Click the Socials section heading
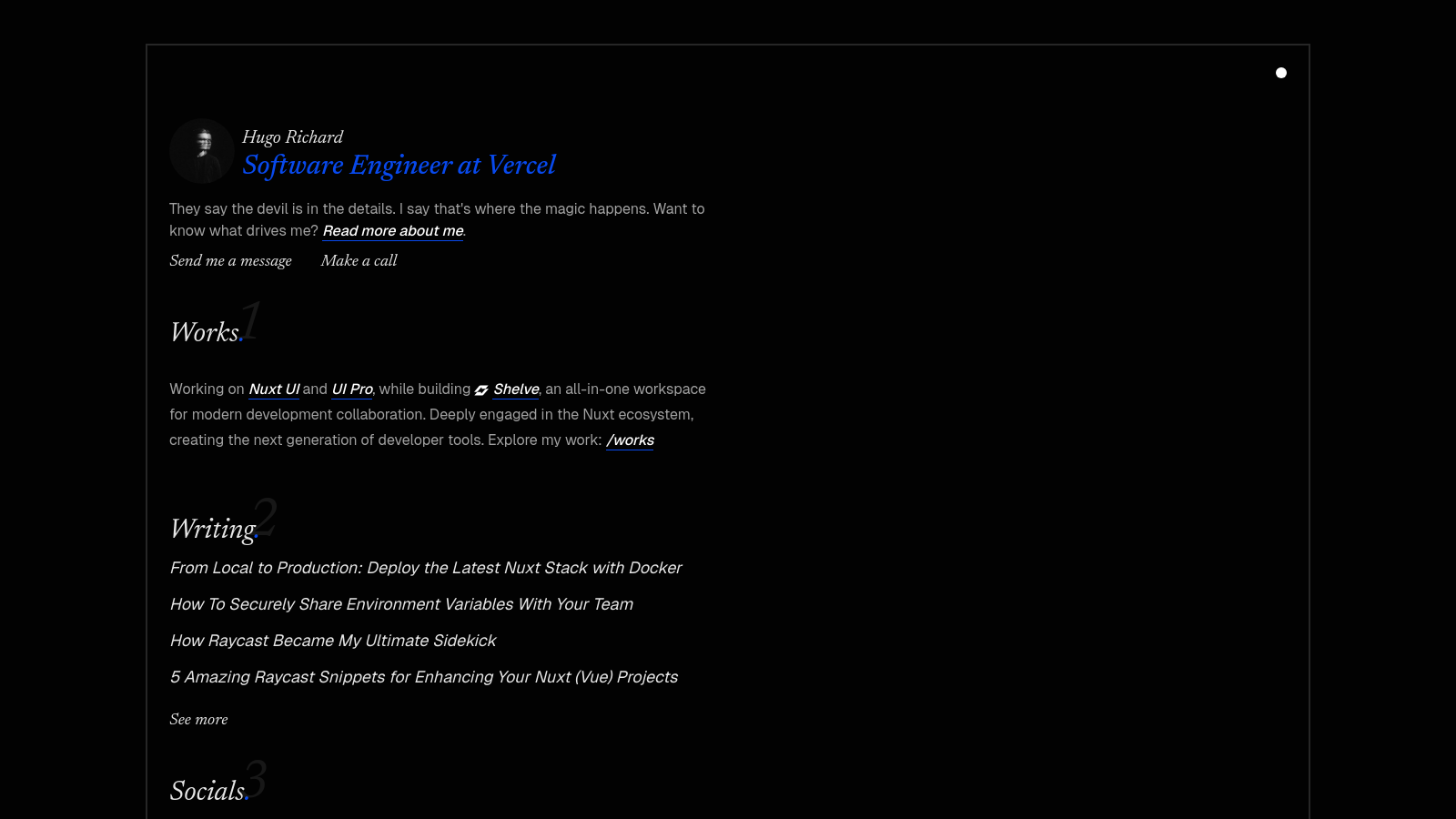 (x=207, y=792)
